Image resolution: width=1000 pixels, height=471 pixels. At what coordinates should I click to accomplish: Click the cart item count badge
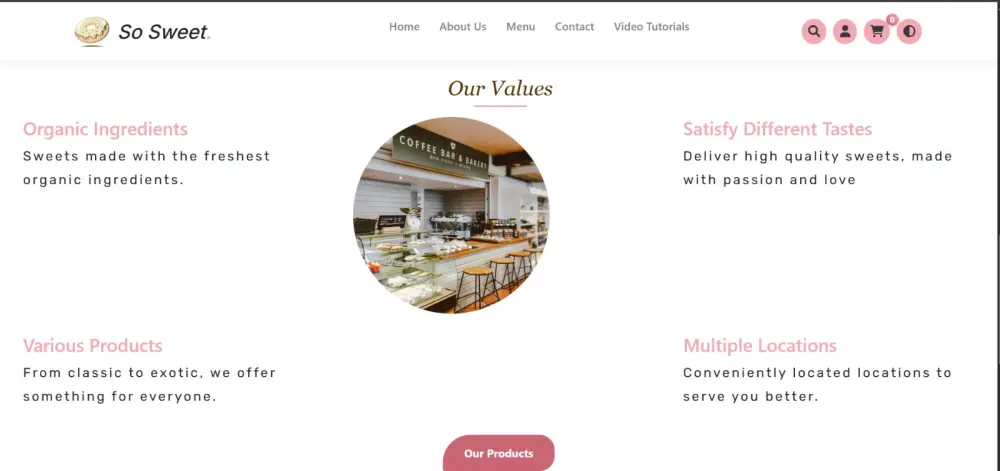coord(892,20)
